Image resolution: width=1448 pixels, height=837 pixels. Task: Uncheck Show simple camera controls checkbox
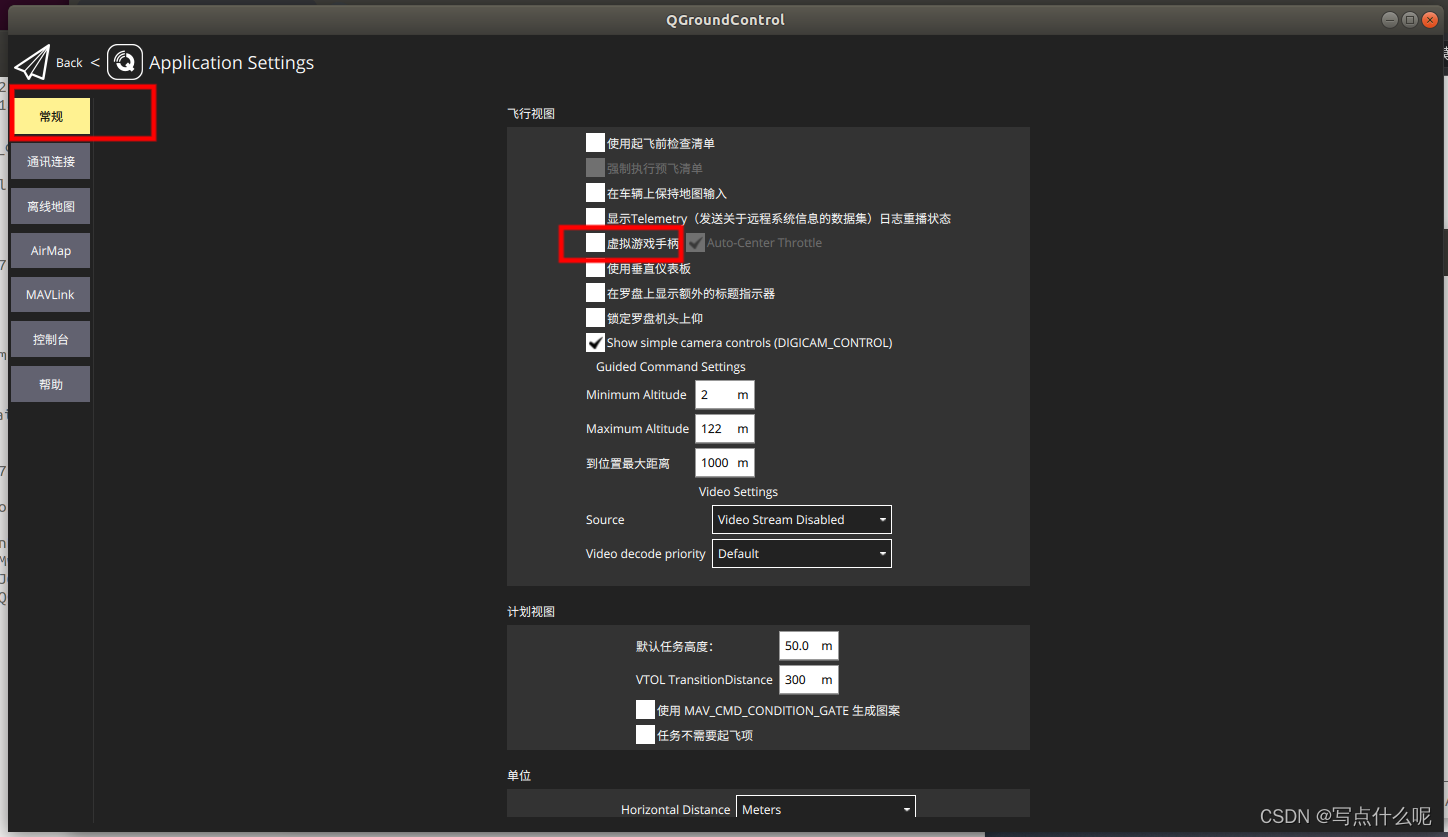pyautogui.click(x=595, y=342)
